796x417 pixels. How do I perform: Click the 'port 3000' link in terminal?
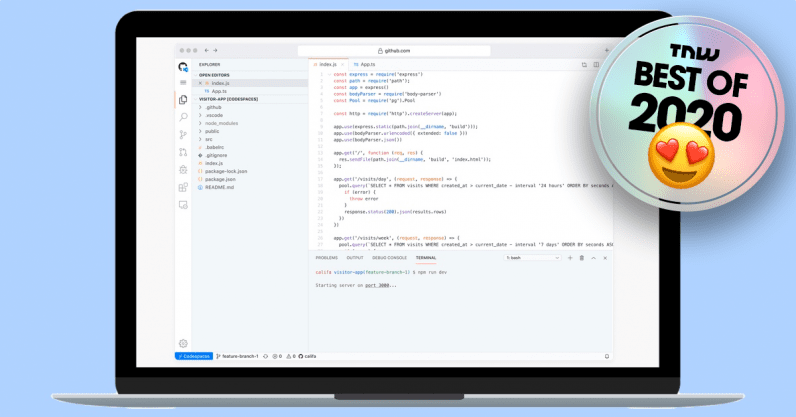pyautogui.click(x=377, y=285)
